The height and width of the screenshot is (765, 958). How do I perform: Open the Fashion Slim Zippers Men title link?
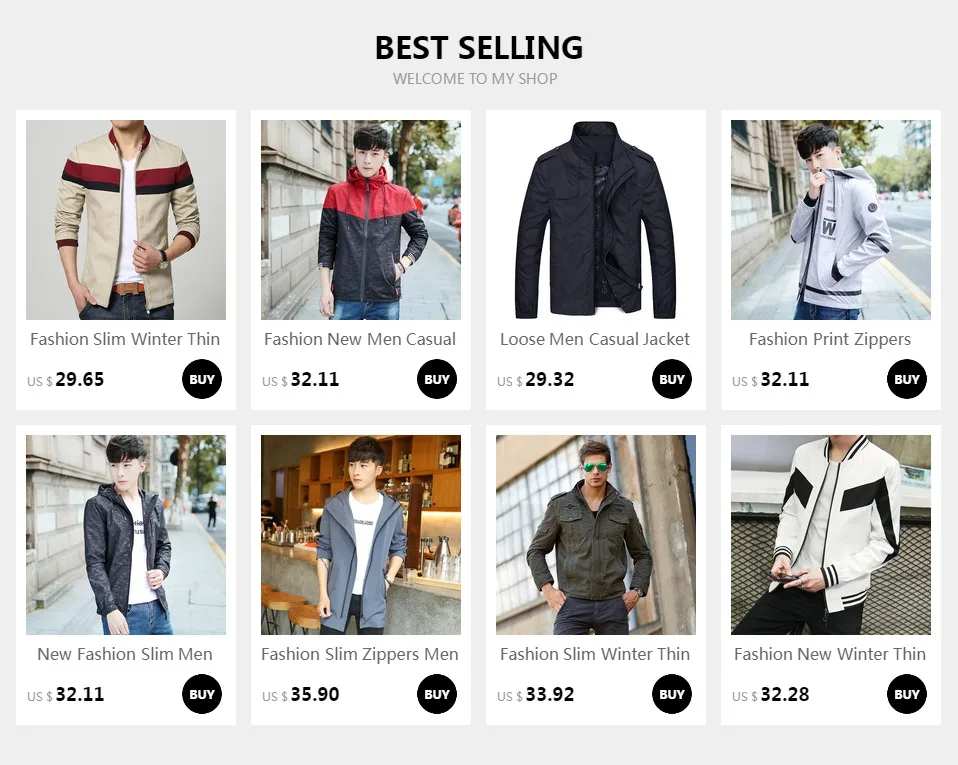[x=360, y=654]
